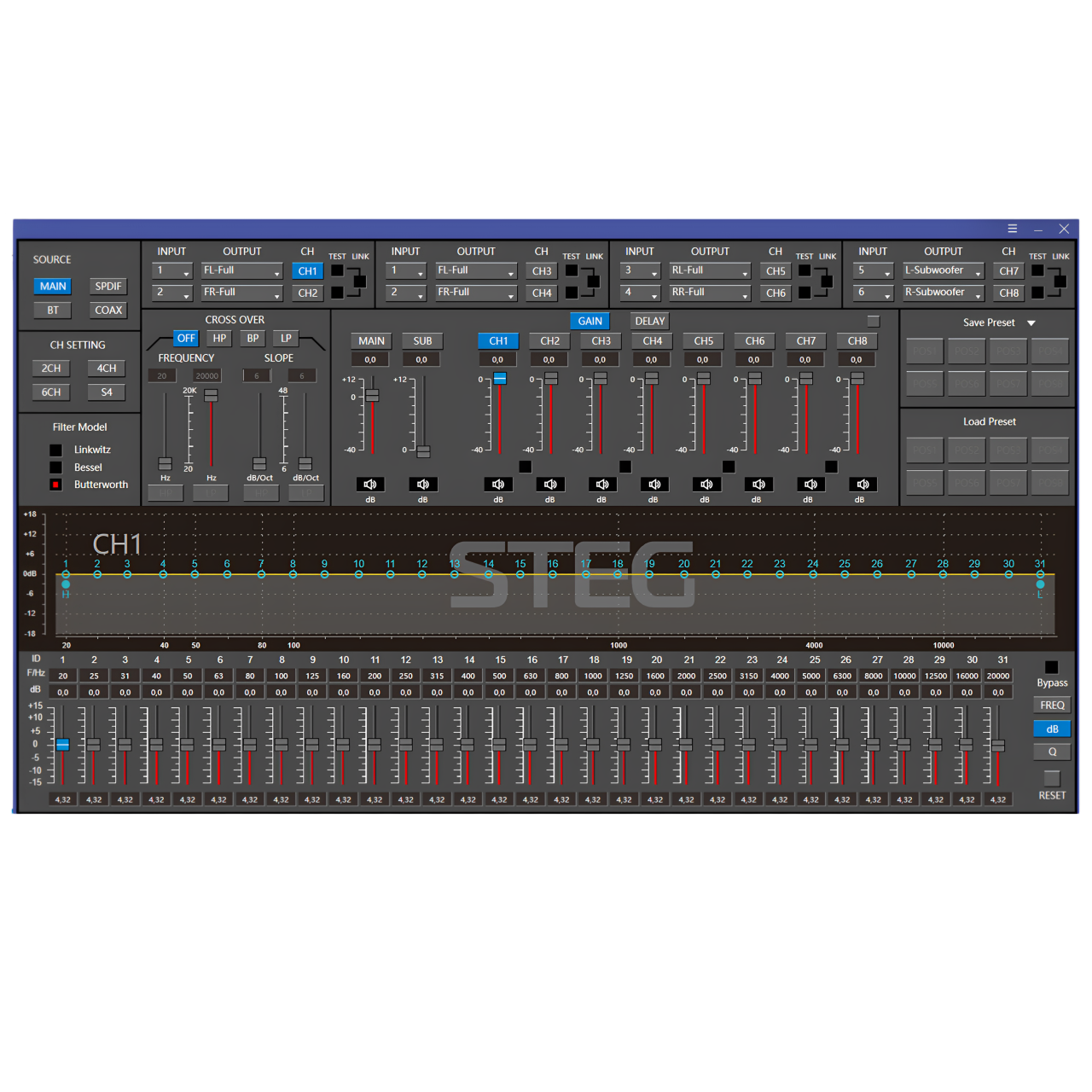Mute CH1 with its speaker icon
The height and width of the screenshot is (1092, 1092).
coord(498,484)
